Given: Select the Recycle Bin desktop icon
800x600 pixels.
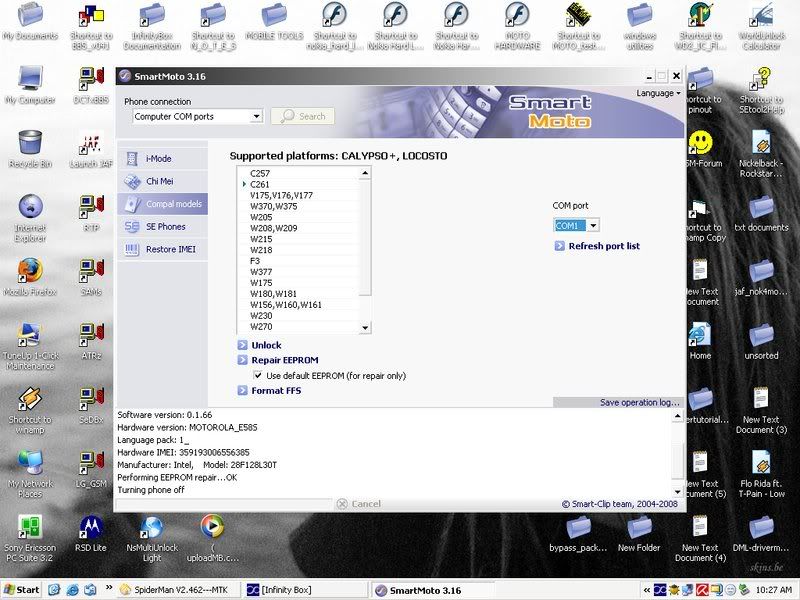Looking at the screenshot, I should coord(30,149).
